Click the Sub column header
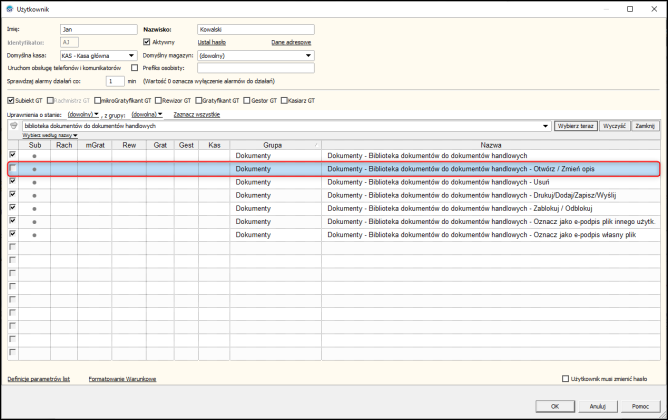The image size is (668, 420). coord(35,145)
